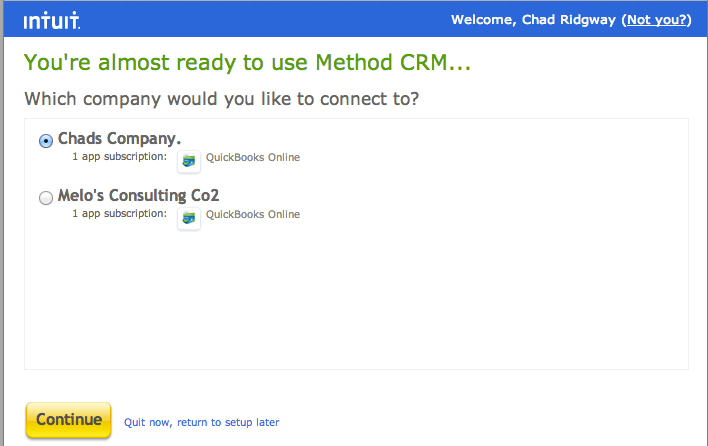This screenshot has height=446, width=708.
Task: Click "1 app subscription" under Chads Company
Action: pos(119,157)
